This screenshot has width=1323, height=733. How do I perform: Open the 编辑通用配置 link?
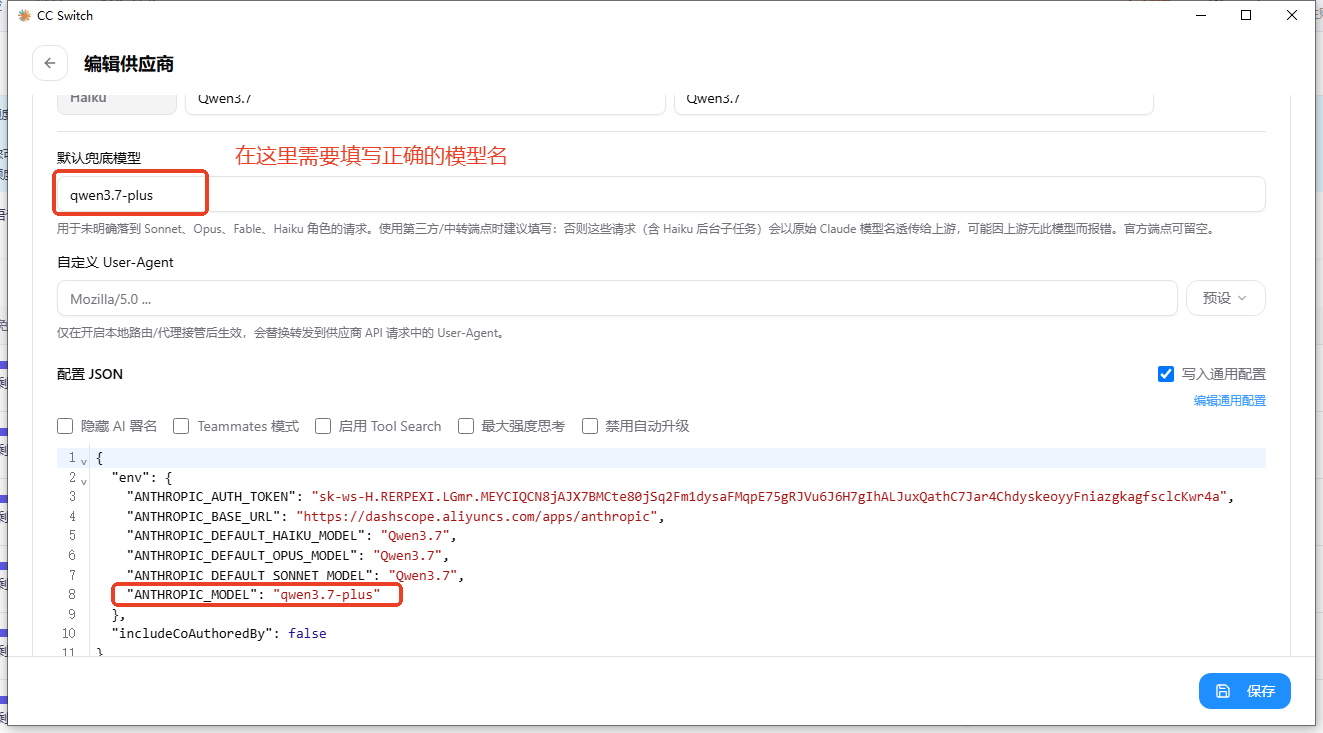tap(1229, 400)
